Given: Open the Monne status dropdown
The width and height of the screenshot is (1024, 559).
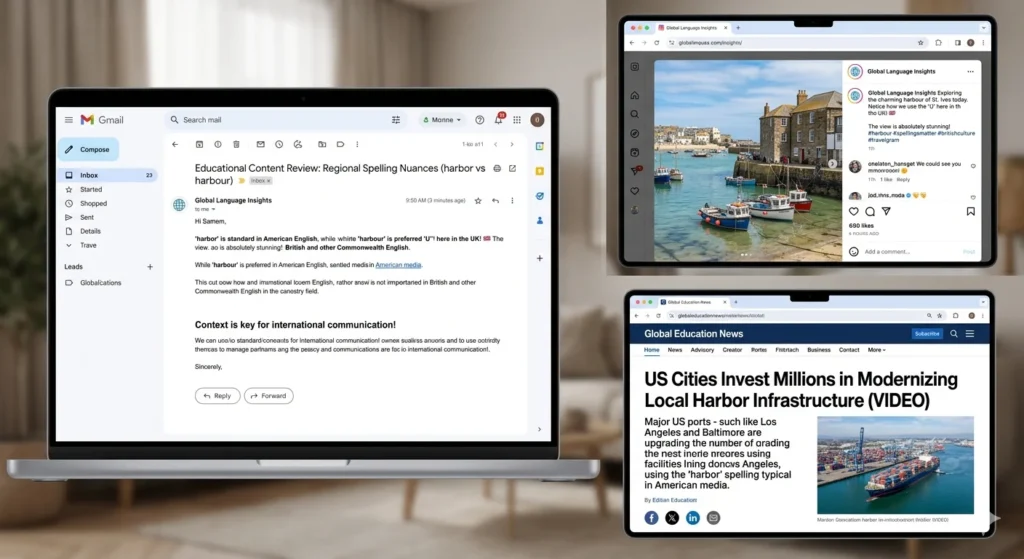Looking at the screenshot, I should coord(441,120).
